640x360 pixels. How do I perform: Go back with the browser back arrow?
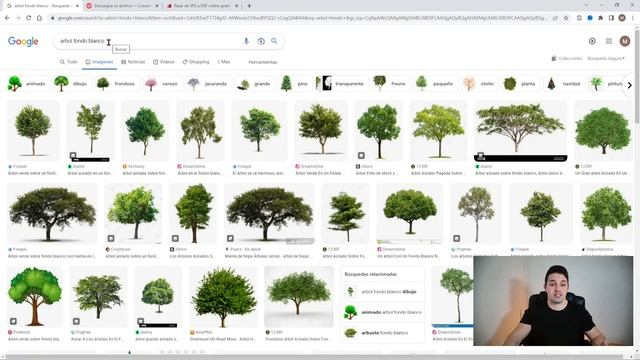click(x=7, y=18)
